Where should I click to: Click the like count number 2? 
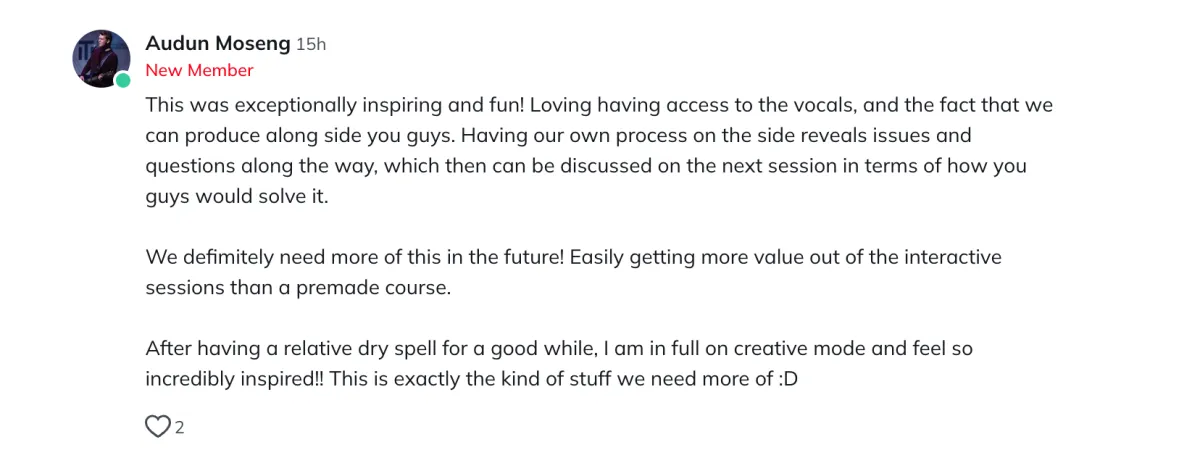pyautogui.click(x=180, y=428)
